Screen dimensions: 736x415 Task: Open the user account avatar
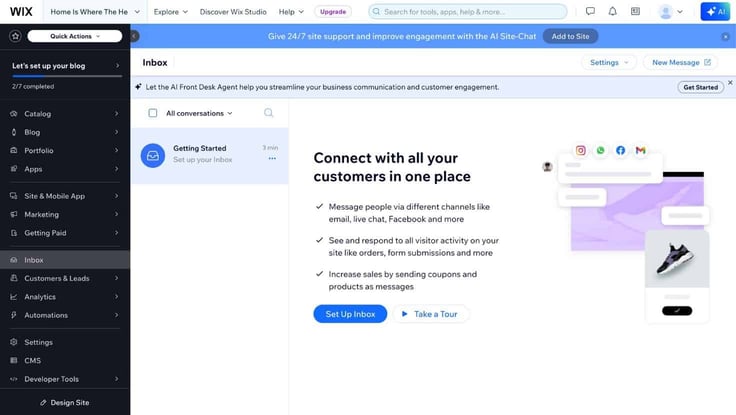[x=665, y=12]
